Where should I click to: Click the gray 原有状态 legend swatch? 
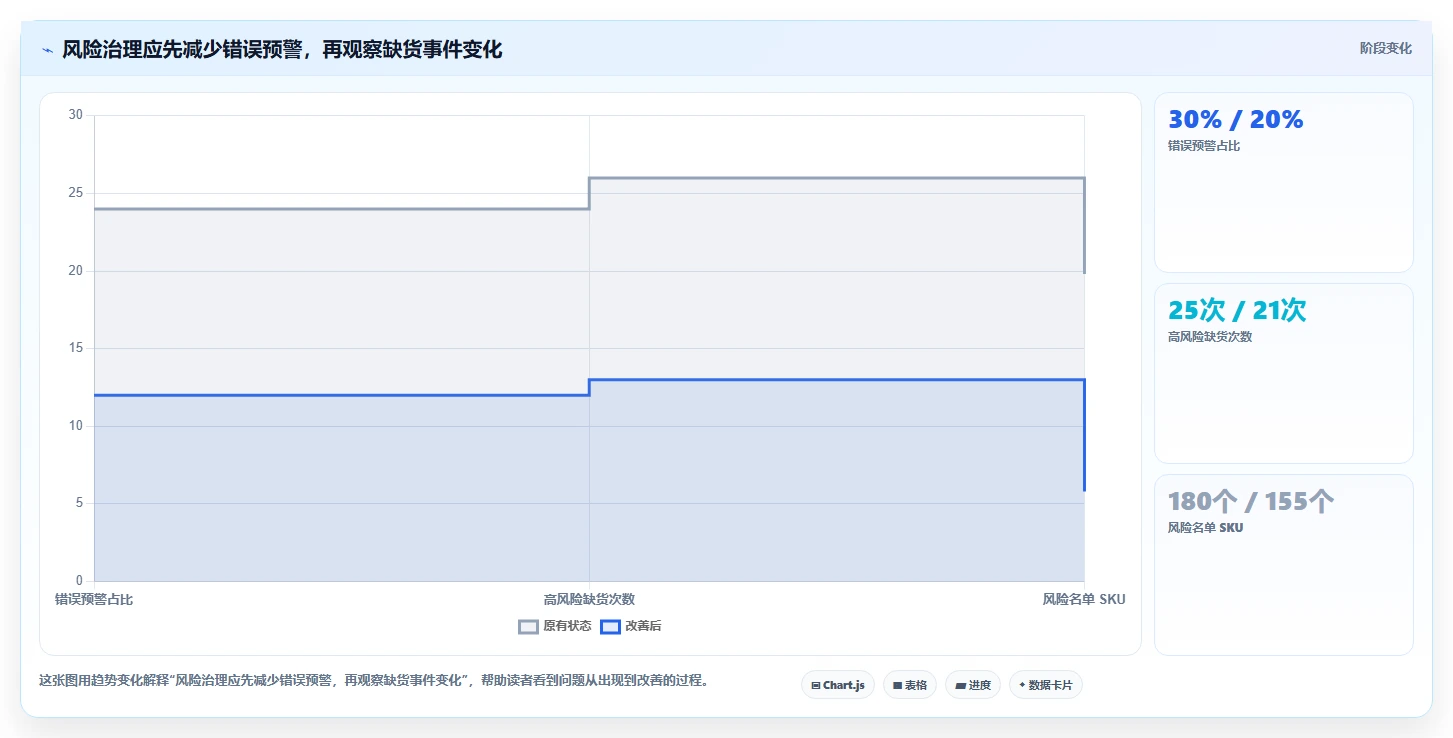tap(529, 627)
